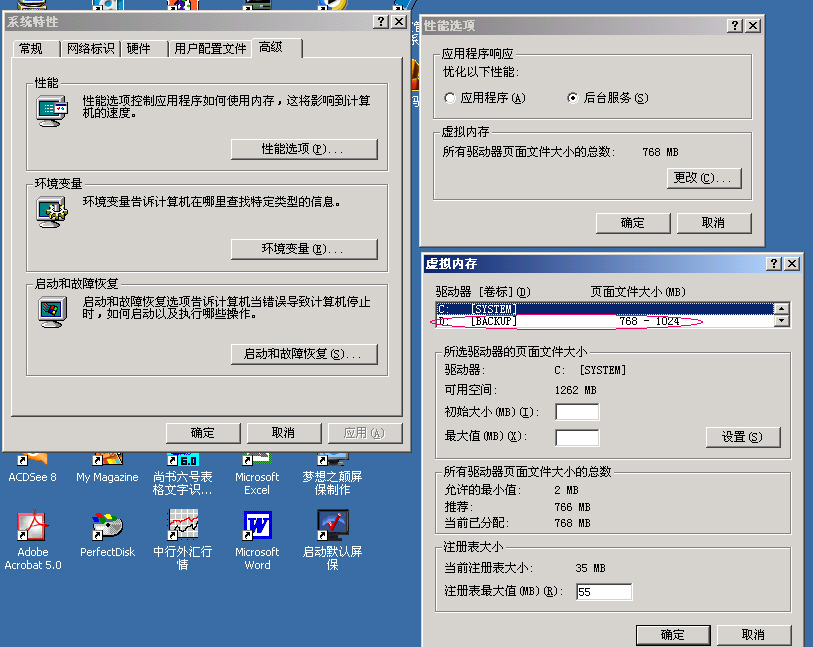
Task: Open 启动默认屏保 desktop shortcut
Action: 332,540
